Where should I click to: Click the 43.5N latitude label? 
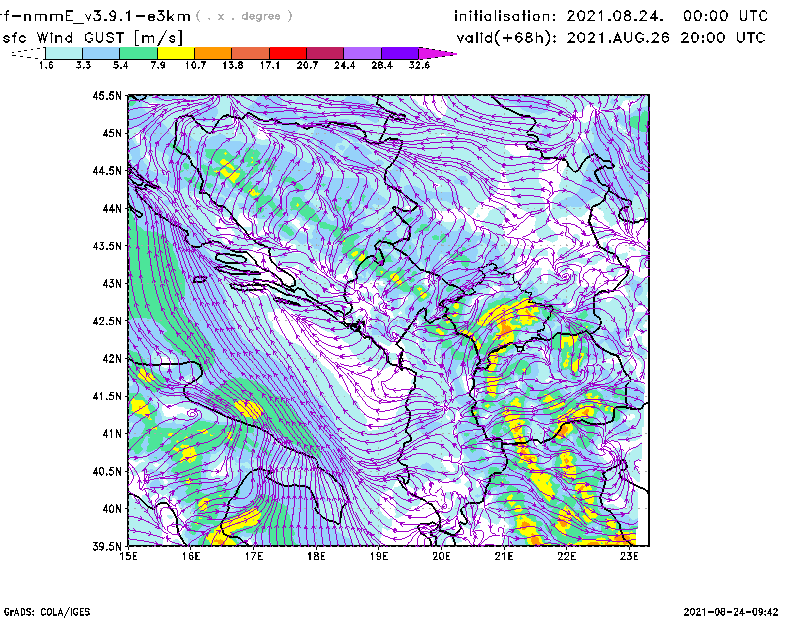107,246
